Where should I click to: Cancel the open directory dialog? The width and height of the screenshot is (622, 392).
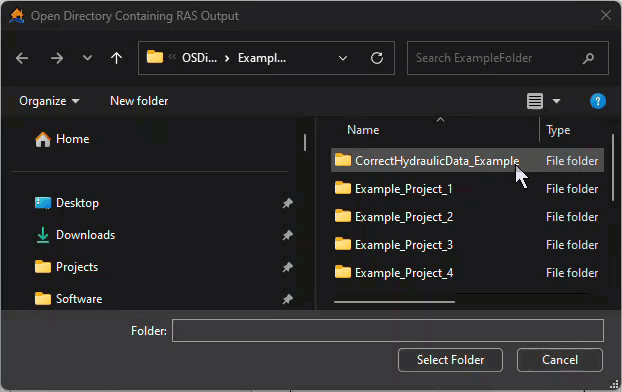click(x=560, y=360)
